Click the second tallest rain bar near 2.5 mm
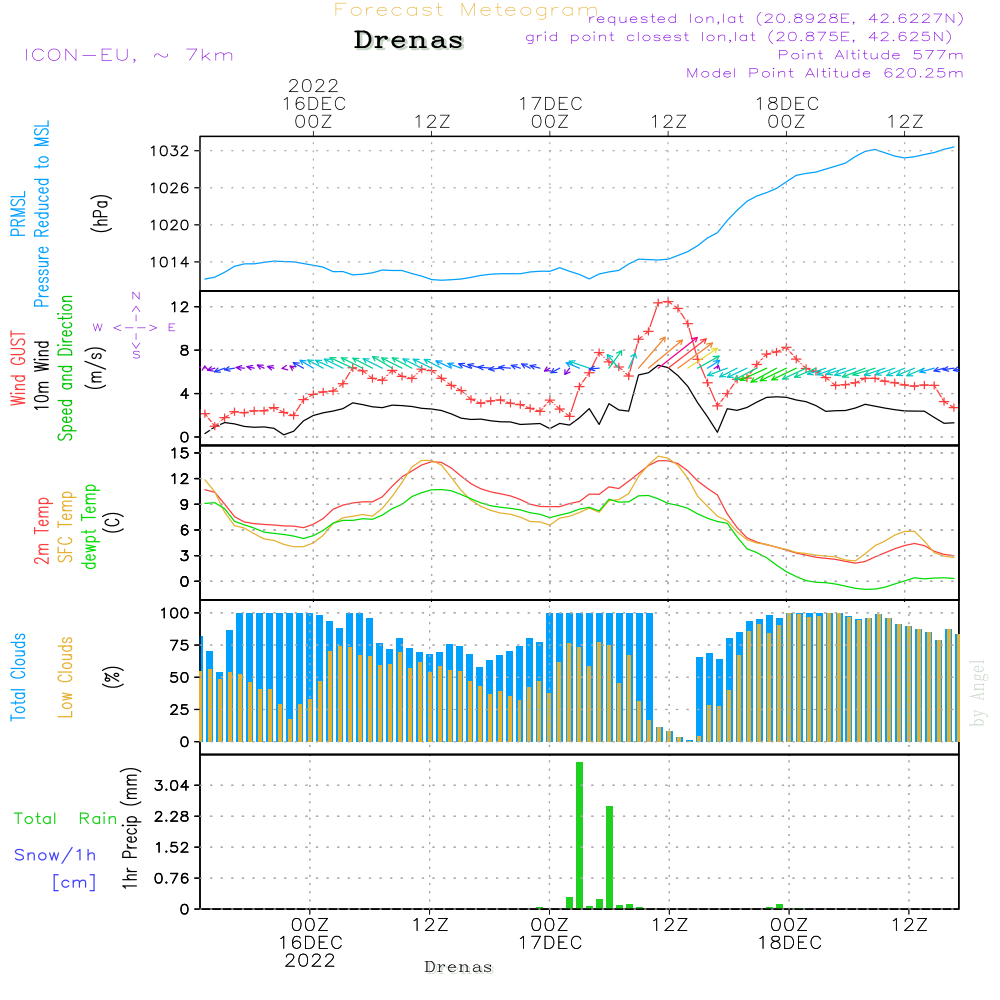The height and width of the screenshot is (1000, 1000). [610, 857]
